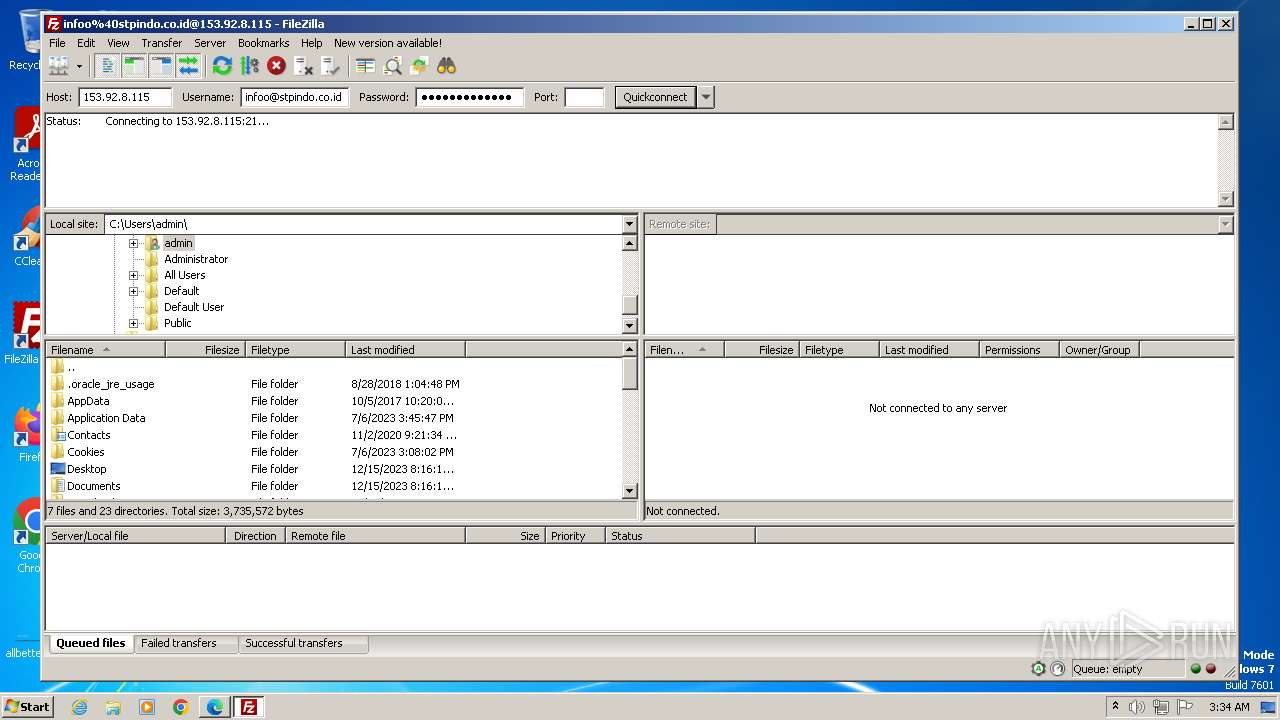Open the Server menu
The height and width of the screenshot is (720, 1280).
click(x=210, y=43)
